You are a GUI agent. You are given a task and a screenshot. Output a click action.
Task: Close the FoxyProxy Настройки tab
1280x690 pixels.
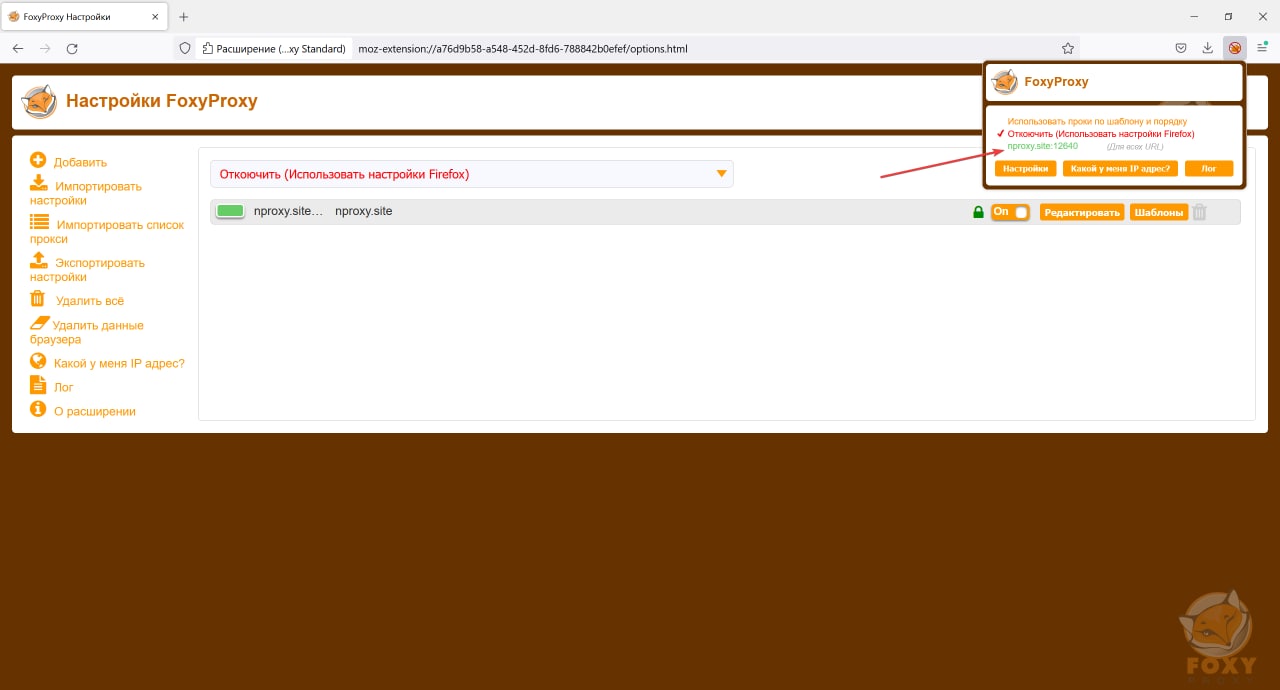155,17
